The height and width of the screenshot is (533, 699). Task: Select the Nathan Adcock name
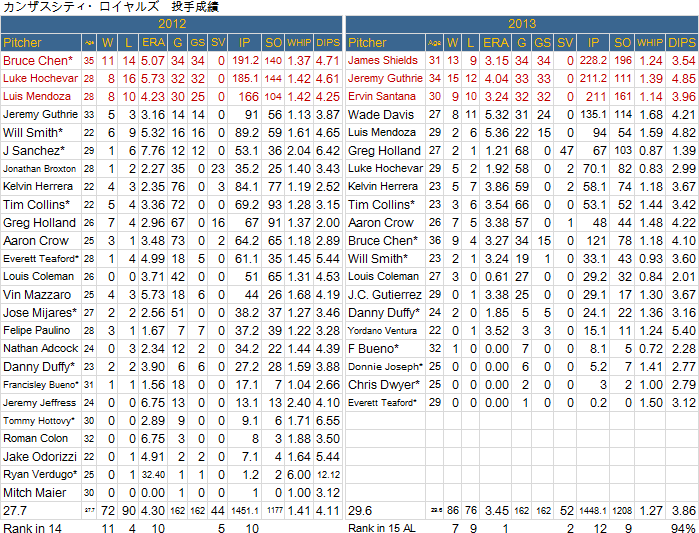tap(41, 348)
